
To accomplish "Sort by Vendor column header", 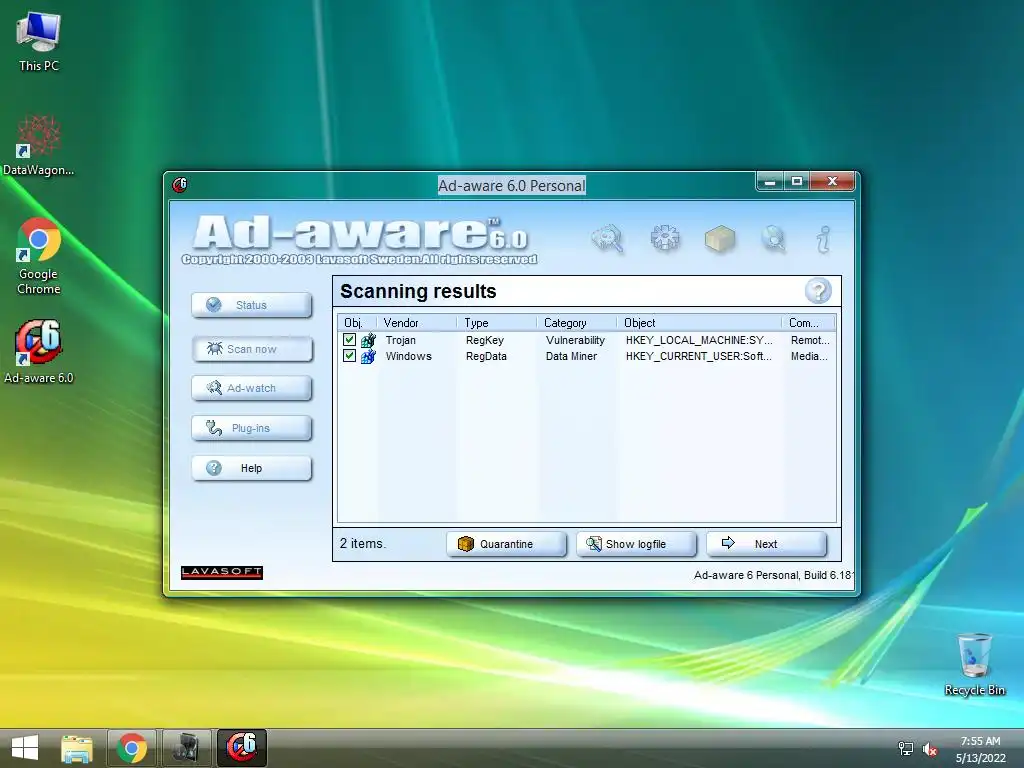I will tap(417, 323).
